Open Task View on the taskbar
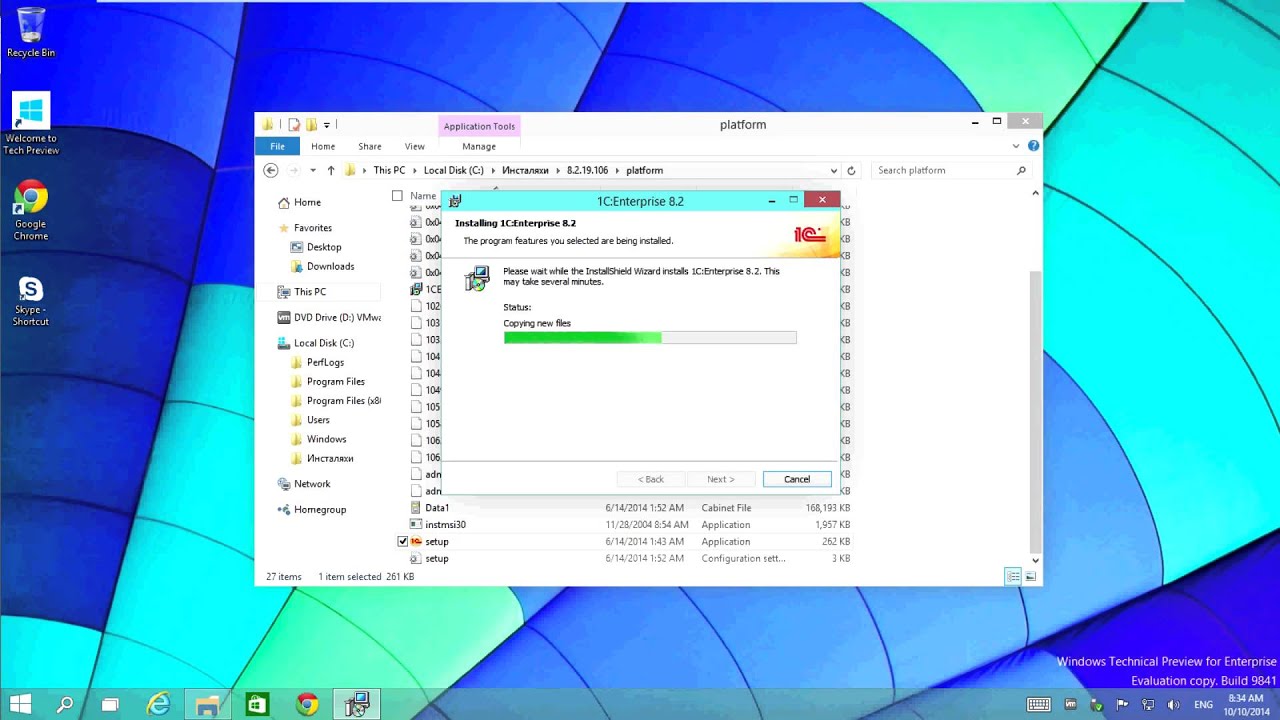 coord(110,705)
